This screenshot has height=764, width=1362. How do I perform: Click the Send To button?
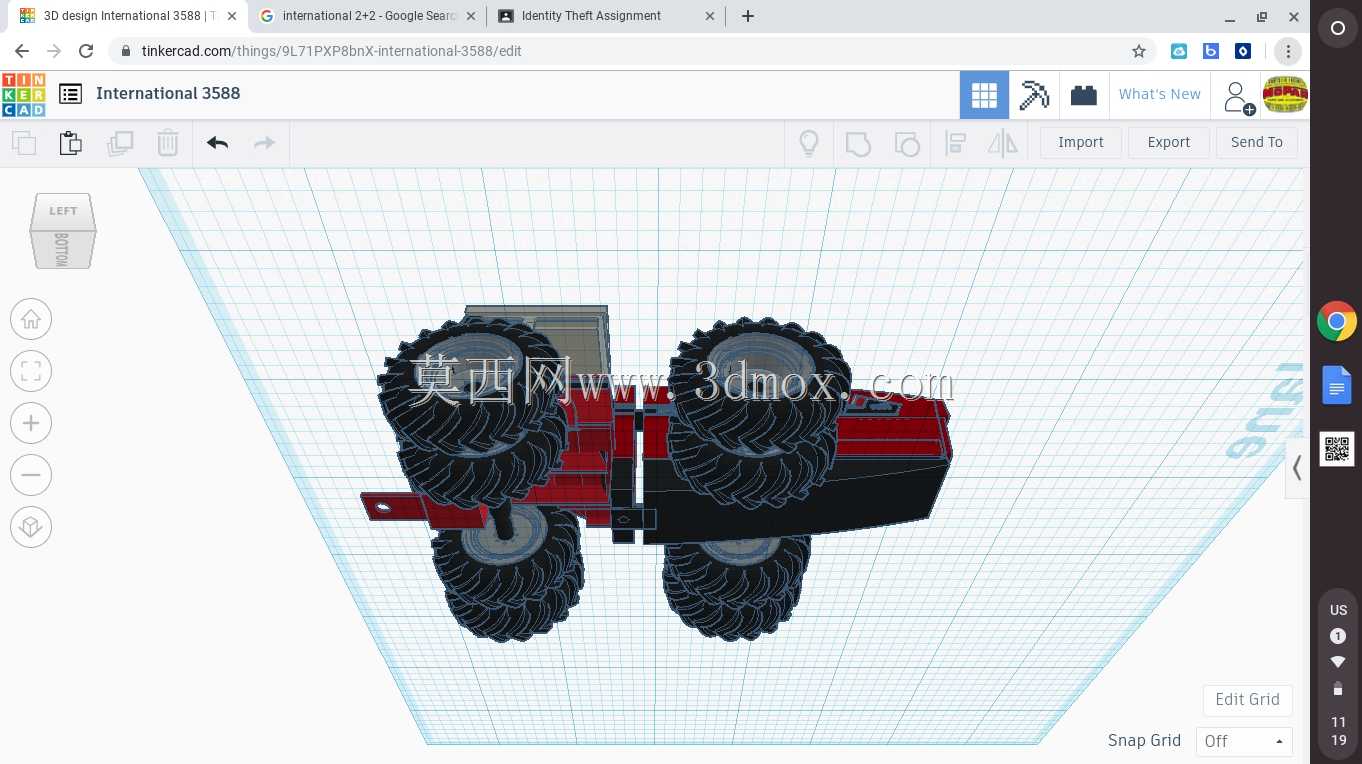coord(1257,142)
